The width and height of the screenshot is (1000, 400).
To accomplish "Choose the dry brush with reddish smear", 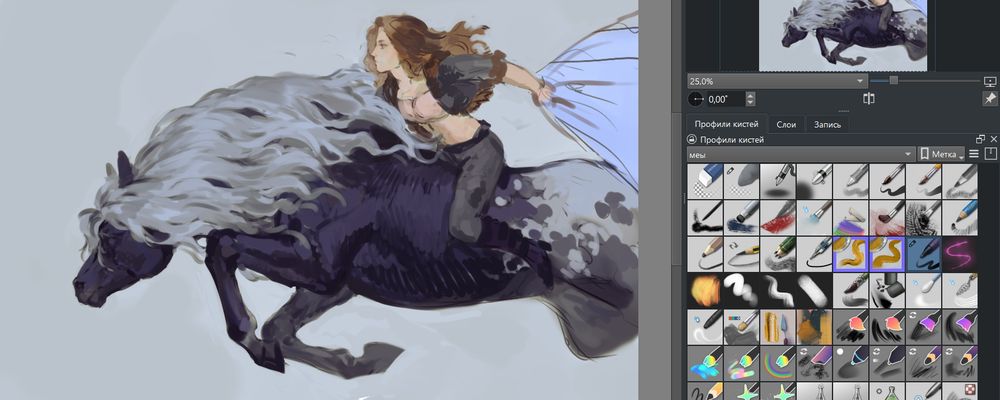I will [887, 218].
